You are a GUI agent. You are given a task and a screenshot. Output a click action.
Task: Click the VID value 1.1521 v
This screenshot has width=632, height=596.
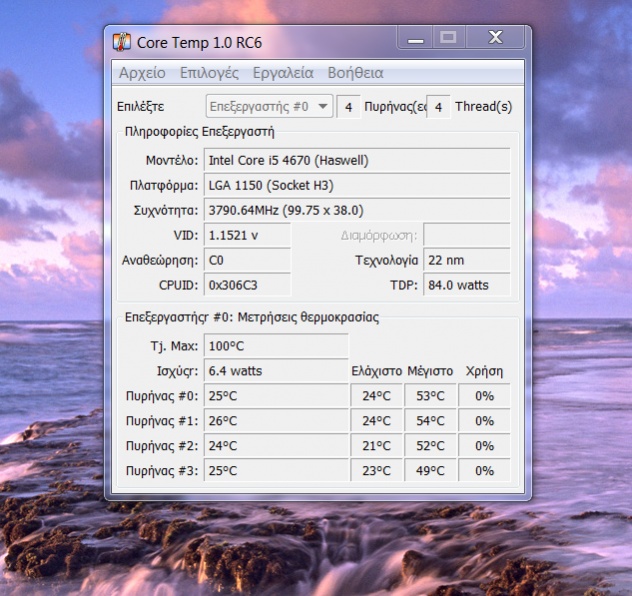pos(247,235)
